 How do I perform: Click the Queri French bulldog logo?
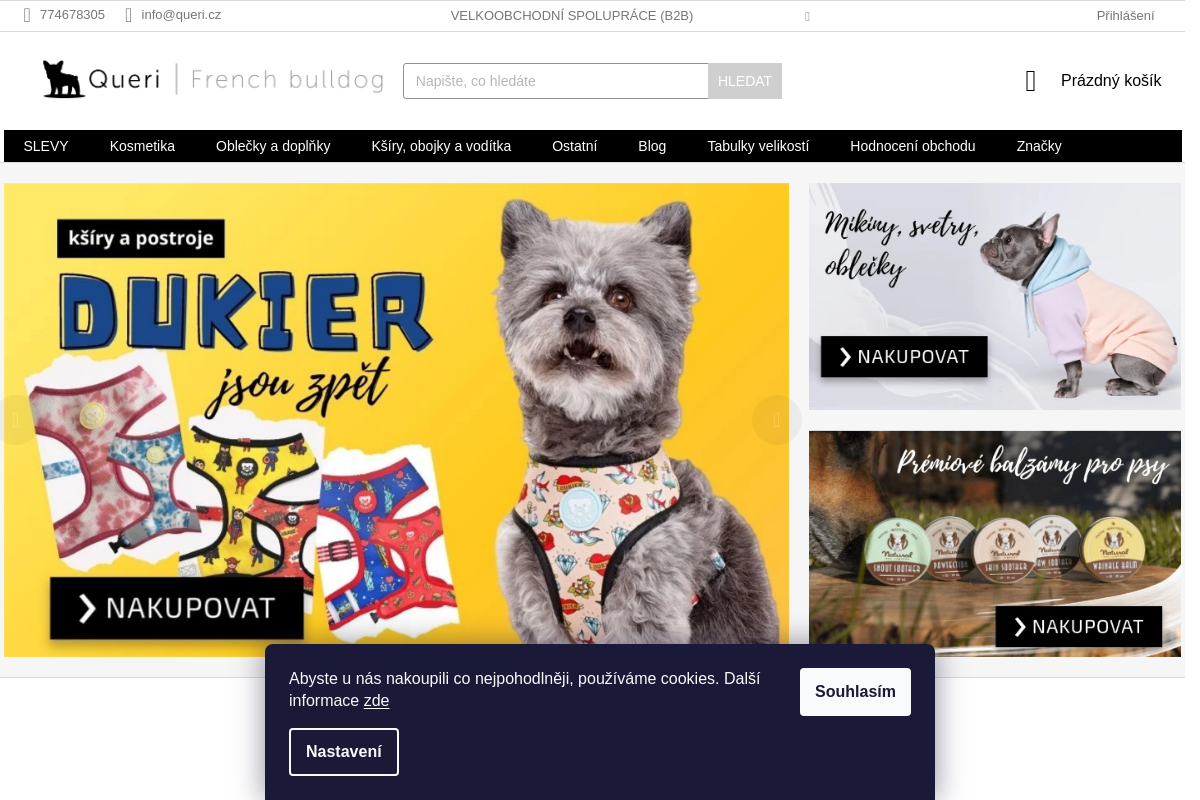pos(212,80)
